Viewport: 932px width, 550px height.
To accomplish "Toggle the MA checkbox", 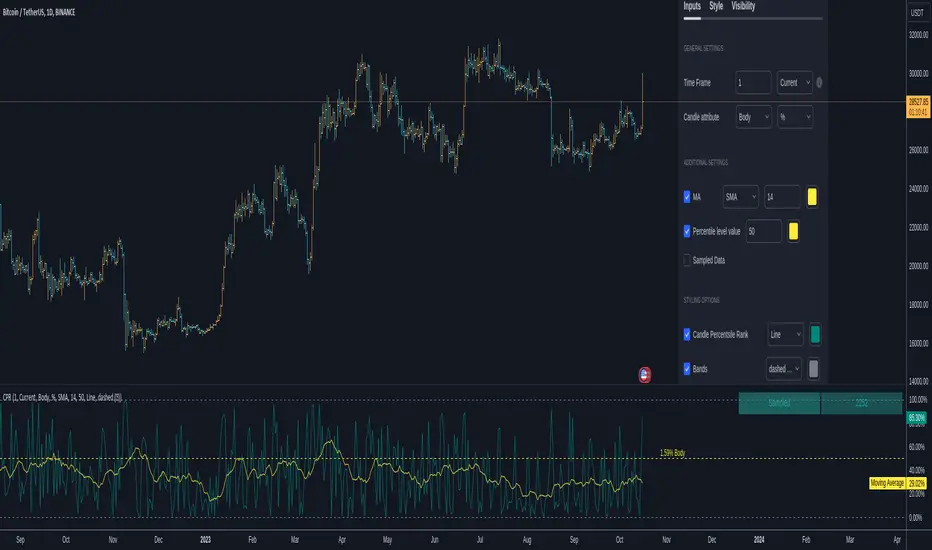I will click(x=687, y=197).
